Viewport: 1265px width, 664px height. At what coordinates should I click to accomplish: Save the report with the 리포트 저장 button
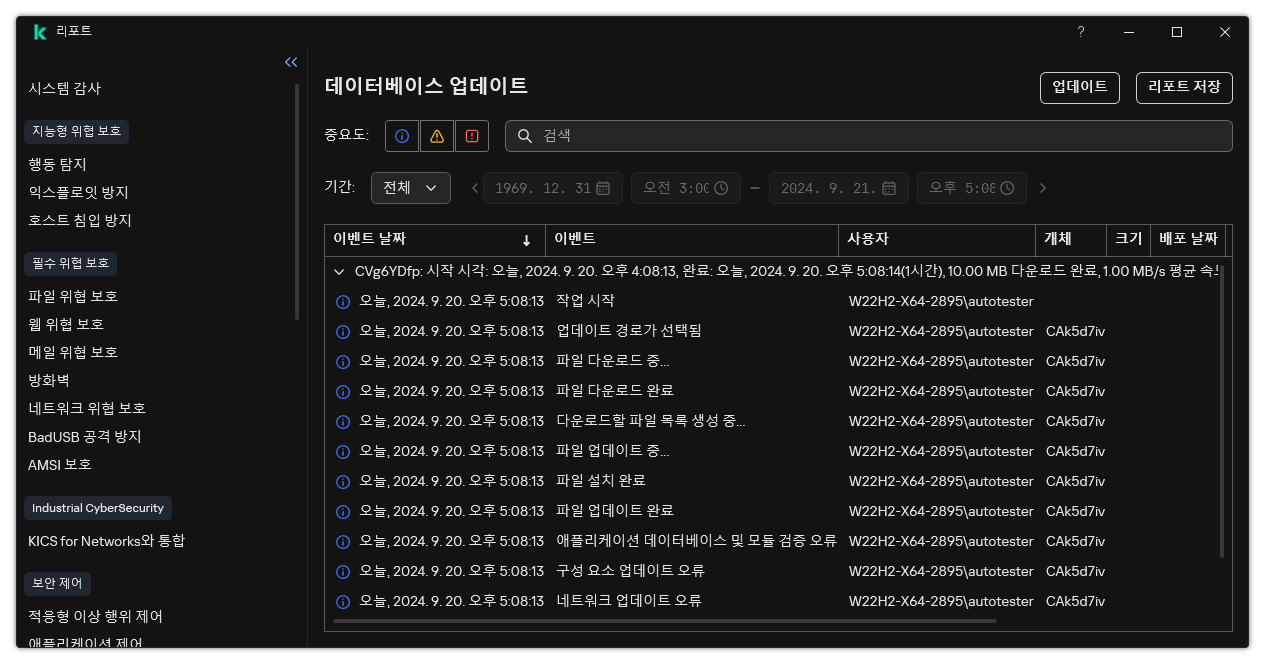(x=1184, y=87)
